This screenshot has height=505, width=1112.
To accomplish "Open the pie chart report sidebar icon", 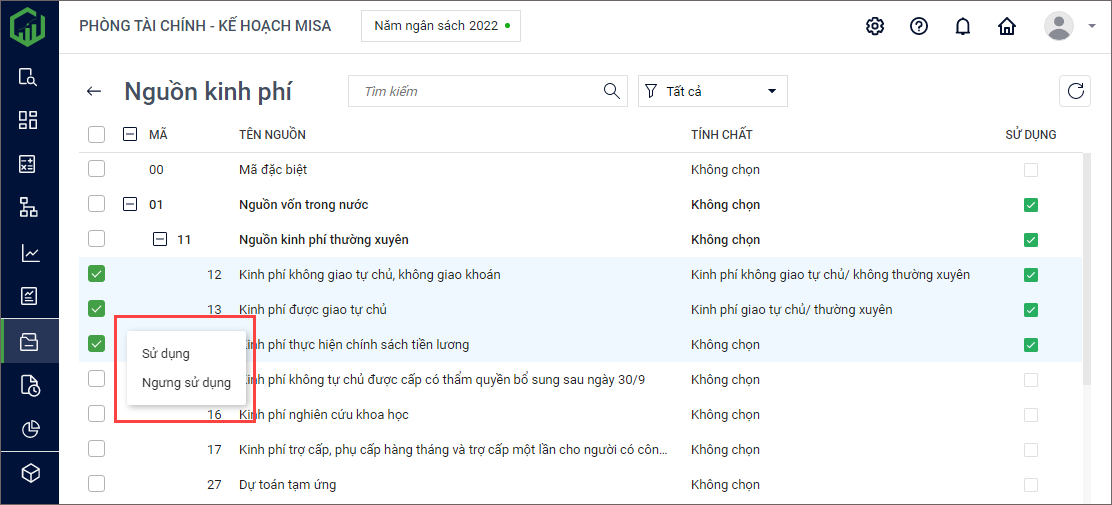I will [x=29, y=429].
